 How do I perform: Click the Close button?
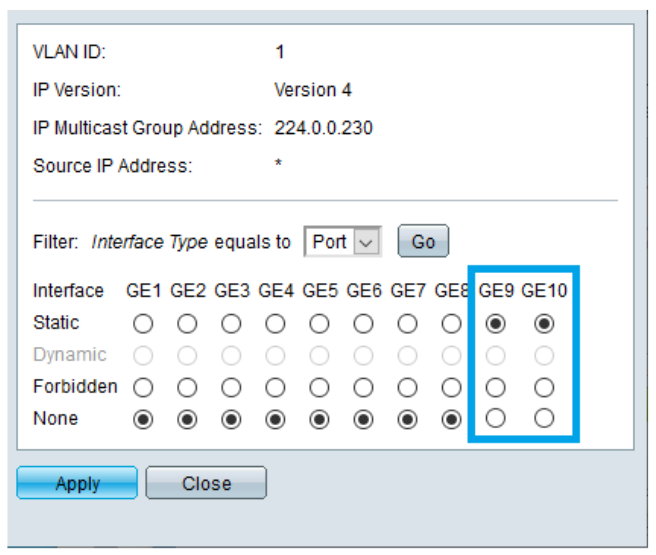pos(206,483)
